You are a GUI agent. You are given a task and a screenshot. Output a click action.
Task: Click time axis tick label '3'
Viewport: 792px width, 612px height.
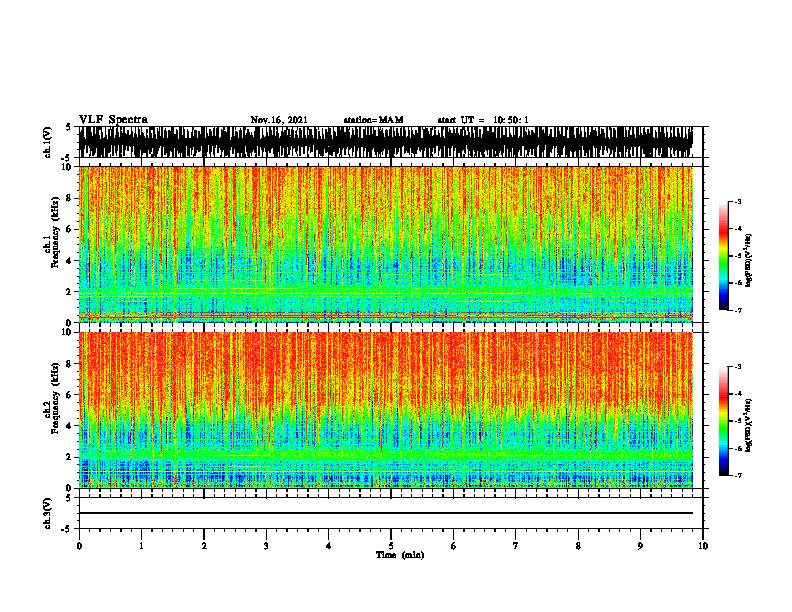click(x=266, y=546)
